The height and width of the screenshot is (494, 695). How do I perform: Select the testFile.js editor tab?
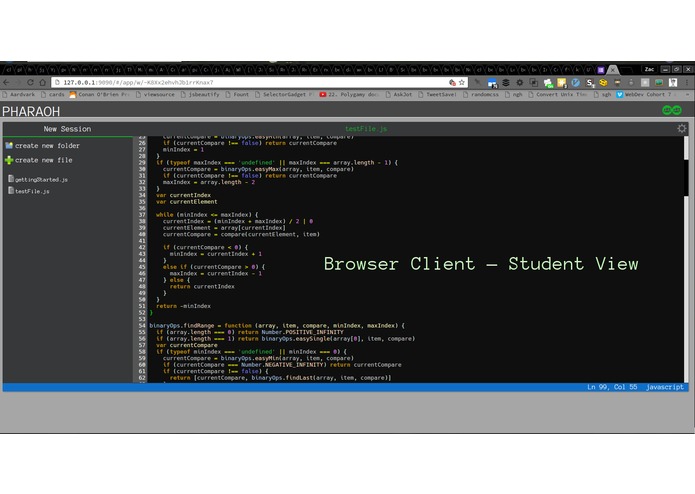pos(366,129)
